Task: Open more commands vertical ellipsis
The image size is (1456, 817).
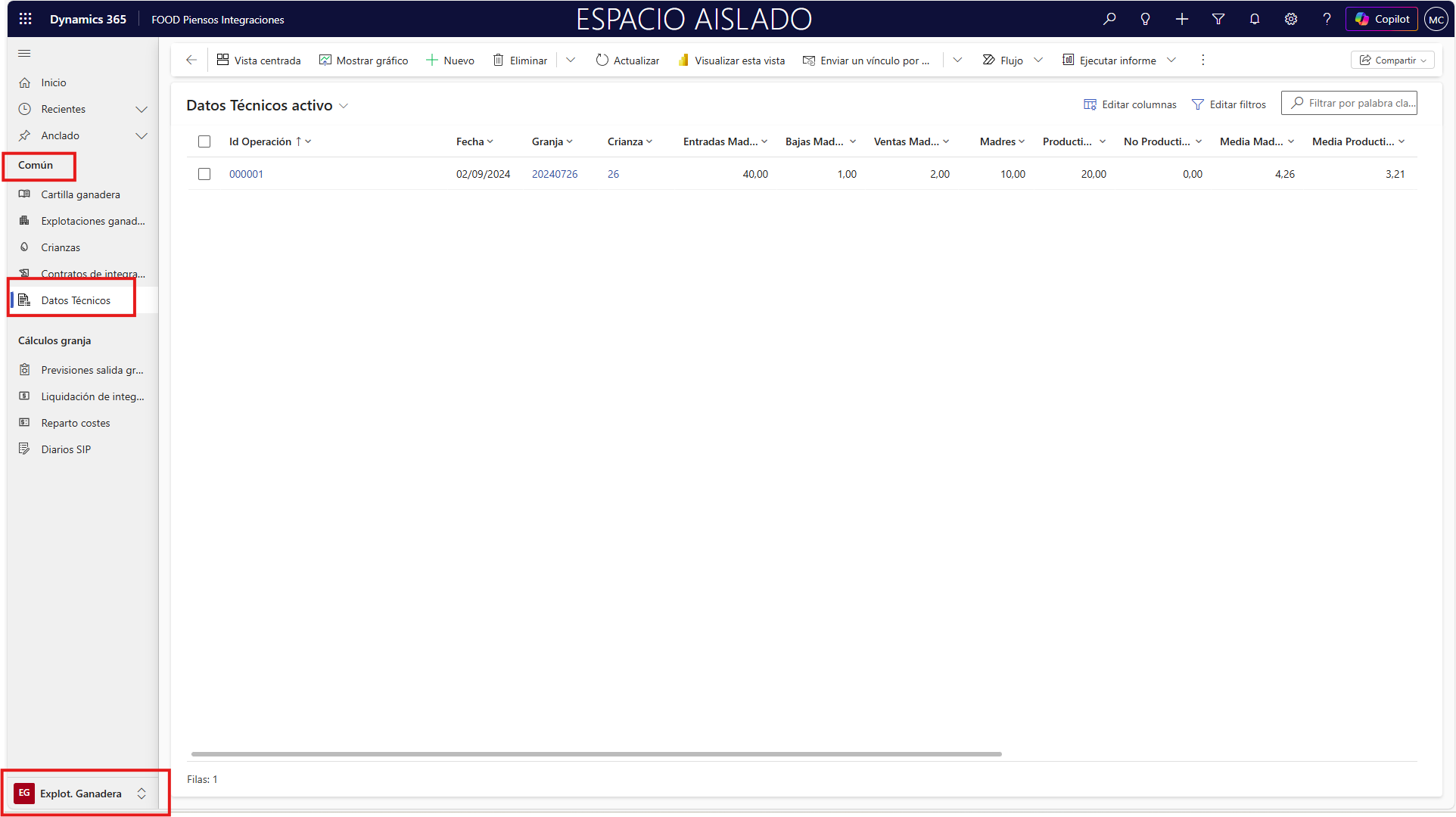Action: [x=1202, y=60]
